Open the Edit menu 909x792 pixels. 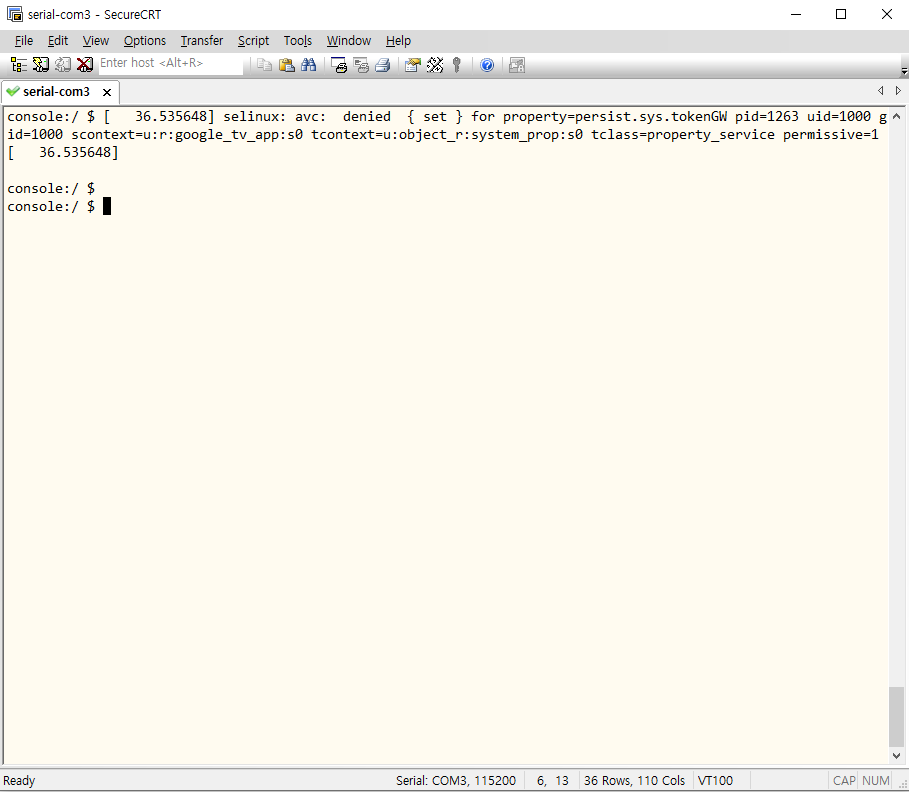point(57,41)
